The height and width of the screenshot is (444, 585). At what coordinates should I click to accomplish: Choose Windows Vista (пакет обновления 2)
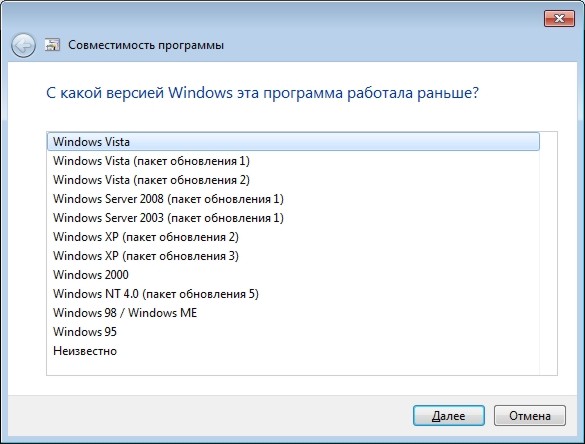click(x=293, y=180)
